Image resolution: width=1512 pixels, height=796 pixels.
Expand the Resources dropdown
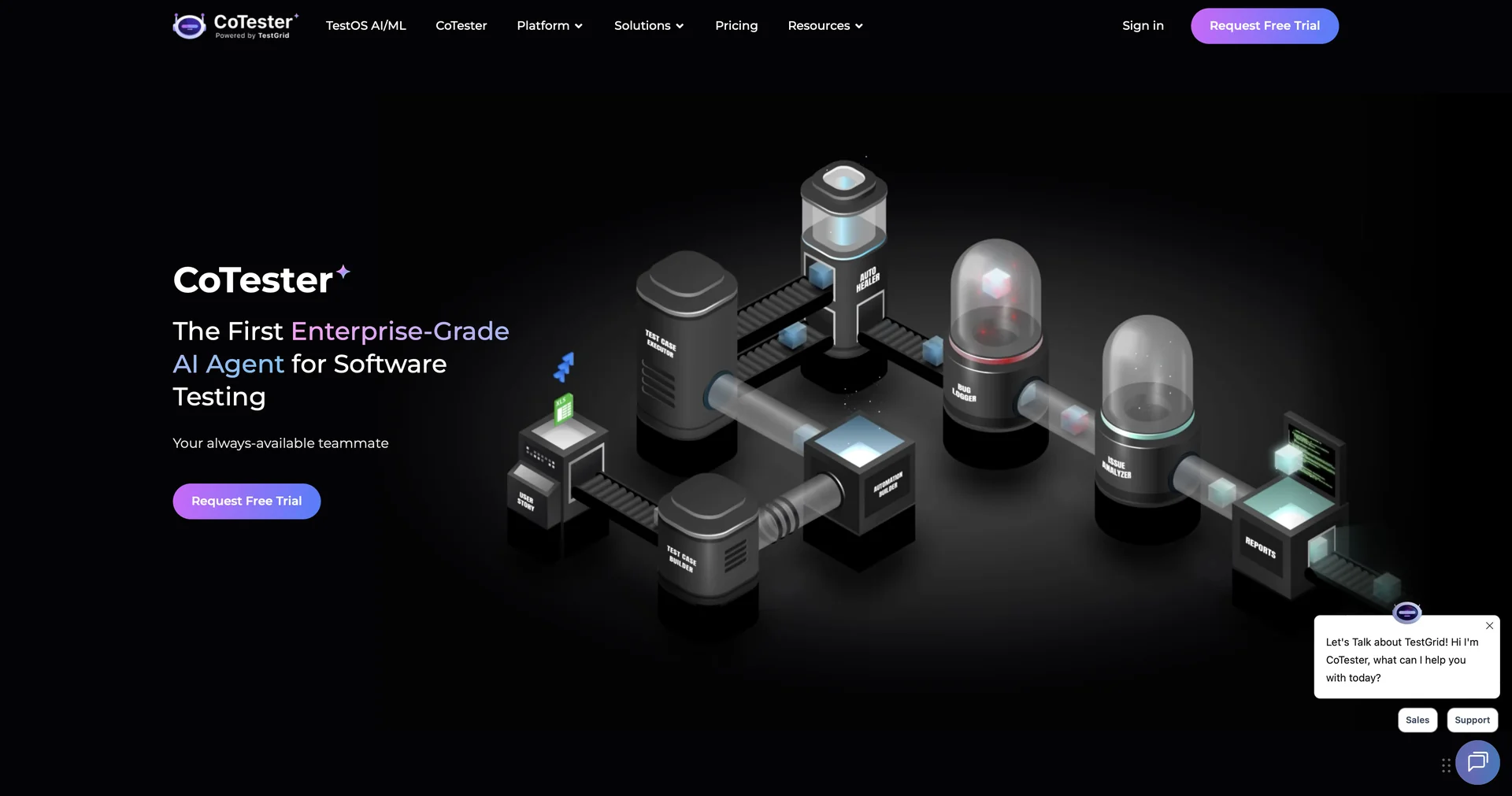[825, 25]
